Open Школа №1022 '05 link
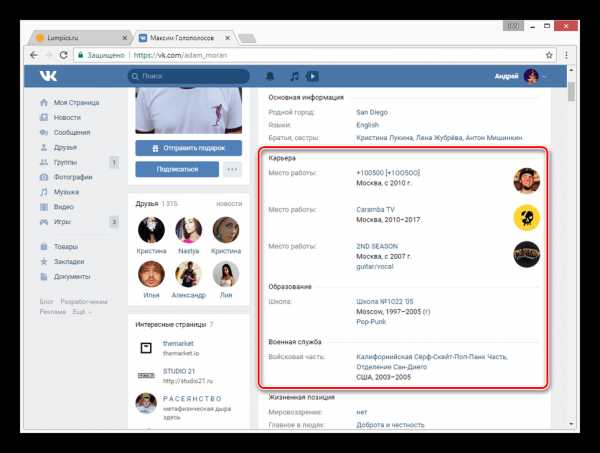 click(x=385, y=301)
